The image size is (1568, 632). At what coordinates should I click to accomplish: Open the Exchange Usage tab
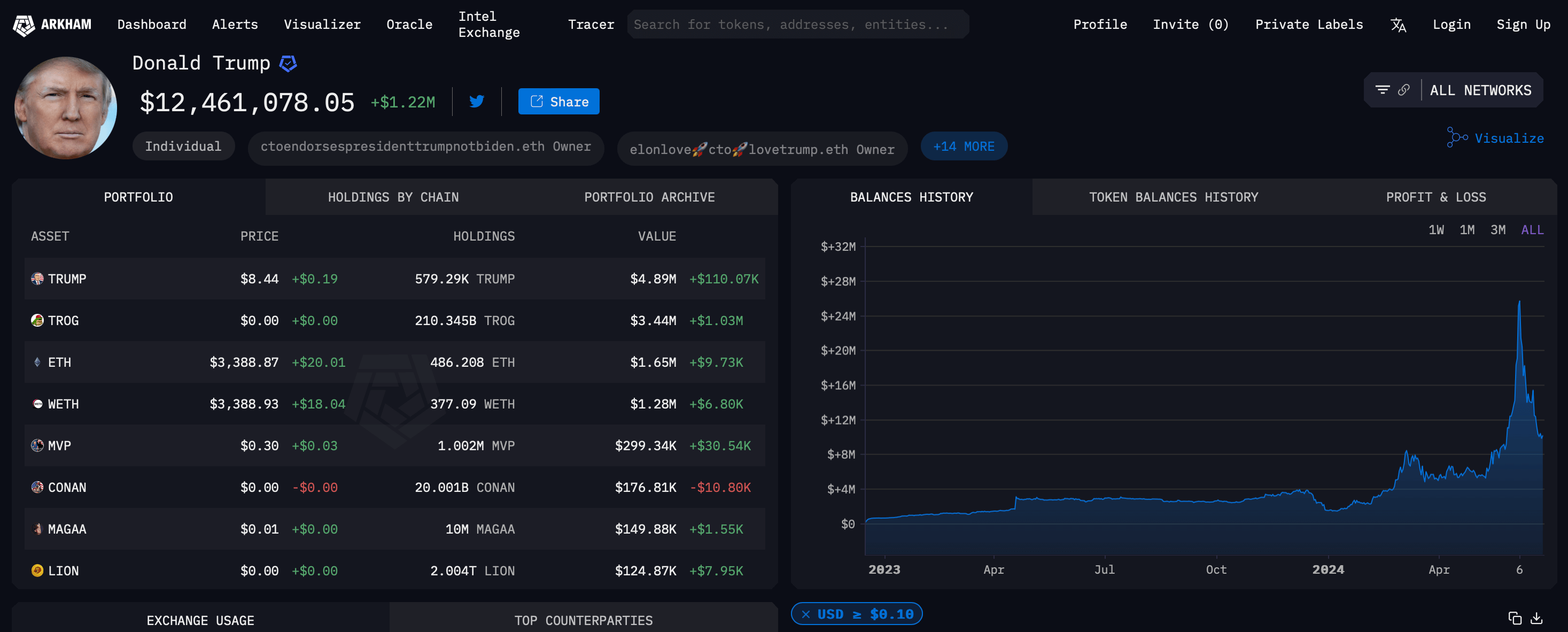[x=200, y=620]
